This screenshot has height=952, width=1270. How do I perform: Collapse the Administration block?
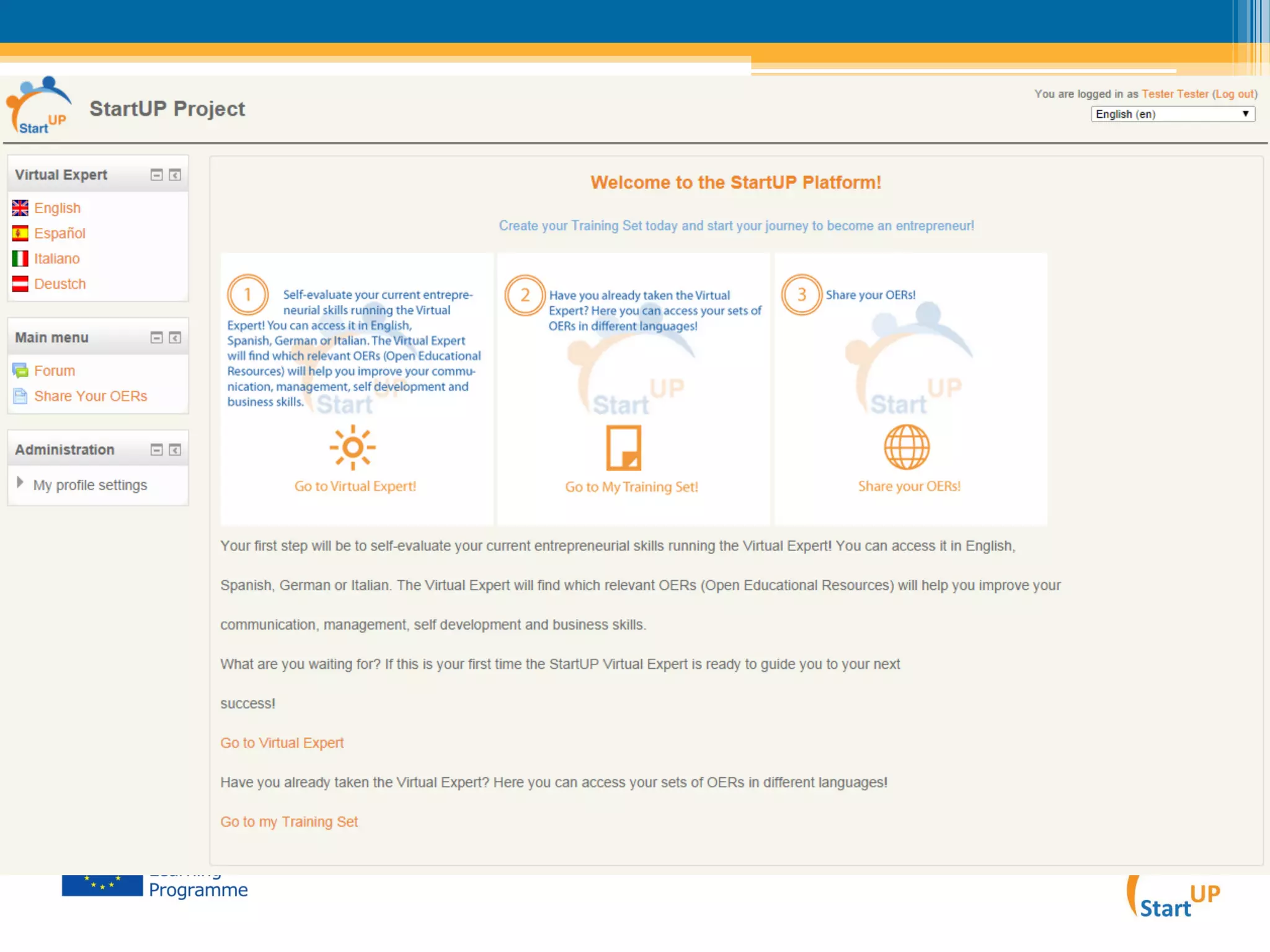coord(156,449)
